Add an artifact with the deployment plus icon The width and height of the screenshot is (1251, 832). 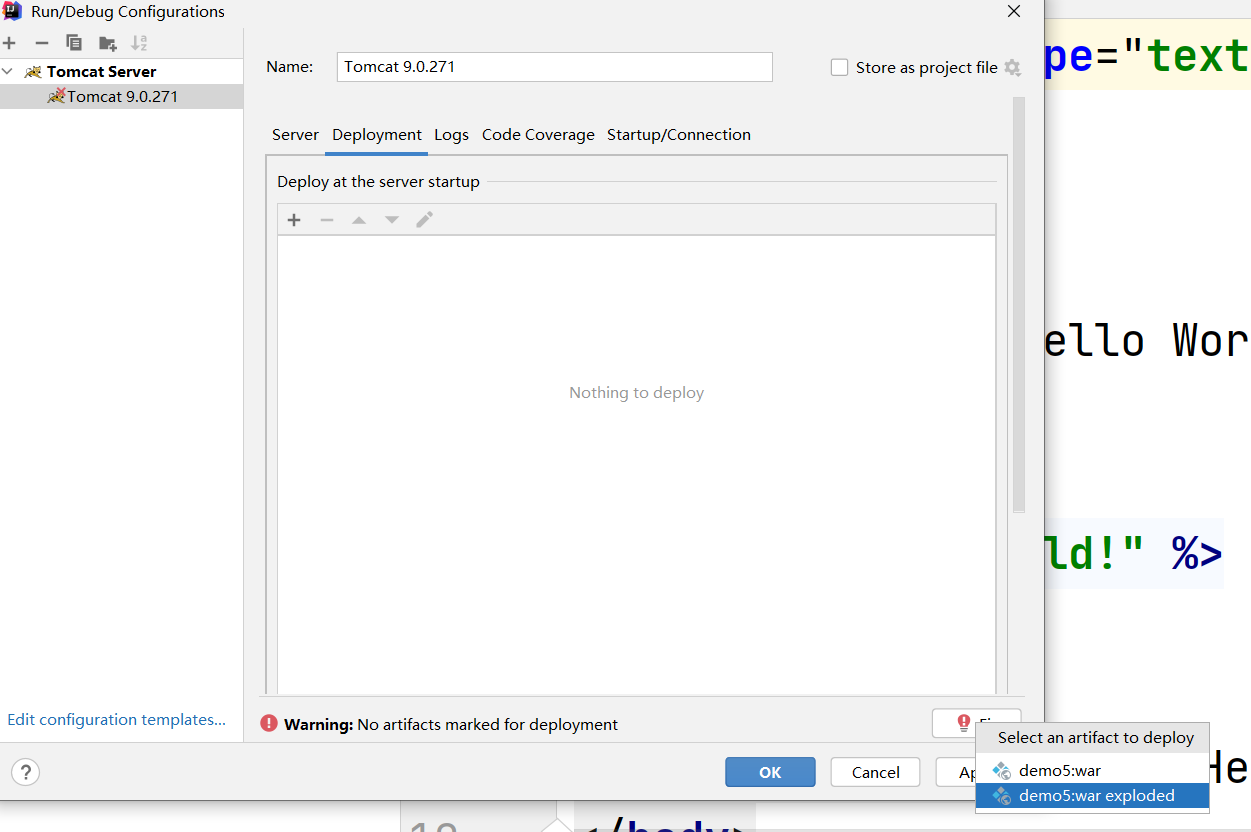tap(294, 220)
